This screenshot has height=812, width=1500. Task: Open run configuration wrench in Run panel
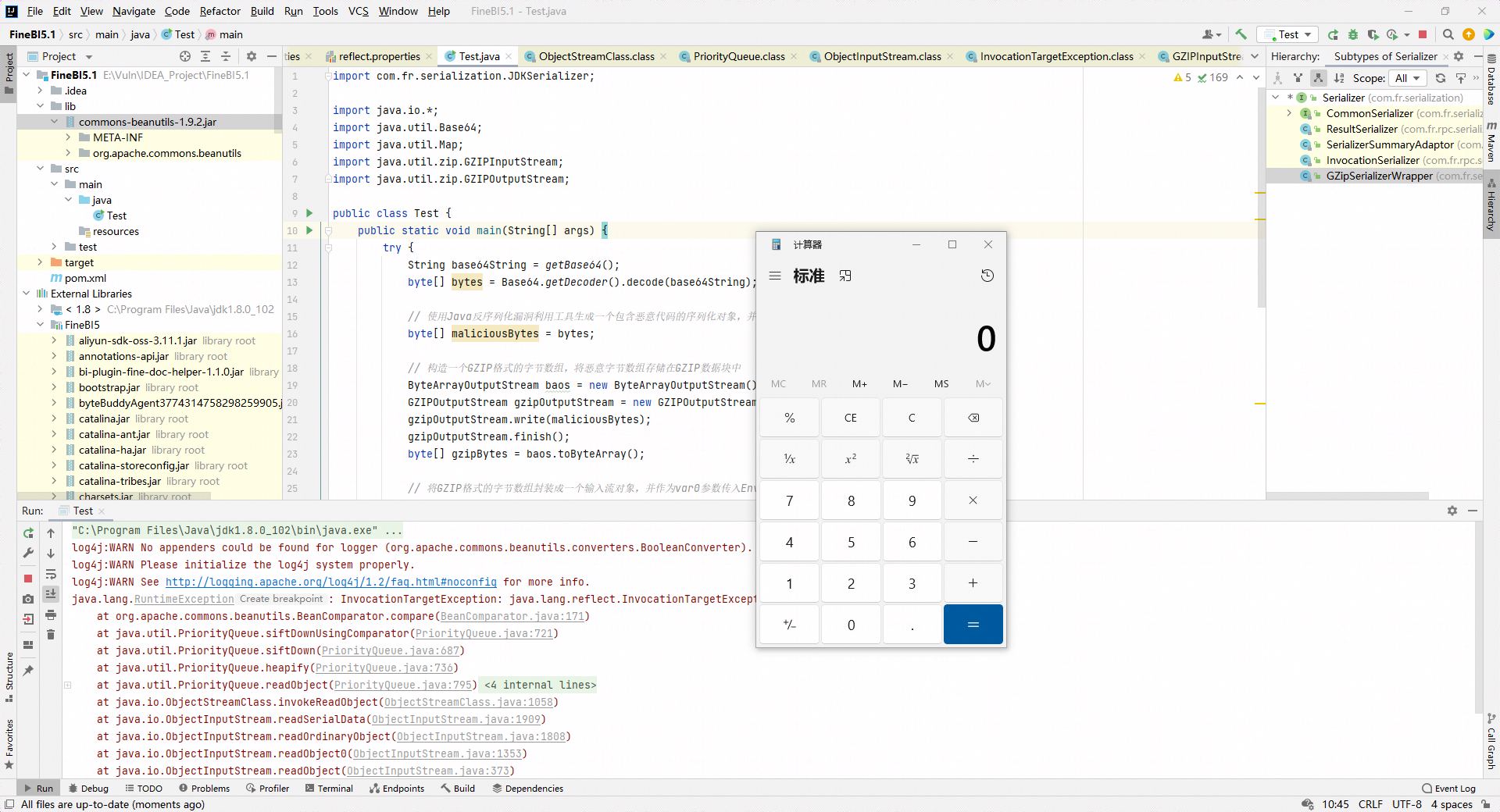[x=28, y=553]
